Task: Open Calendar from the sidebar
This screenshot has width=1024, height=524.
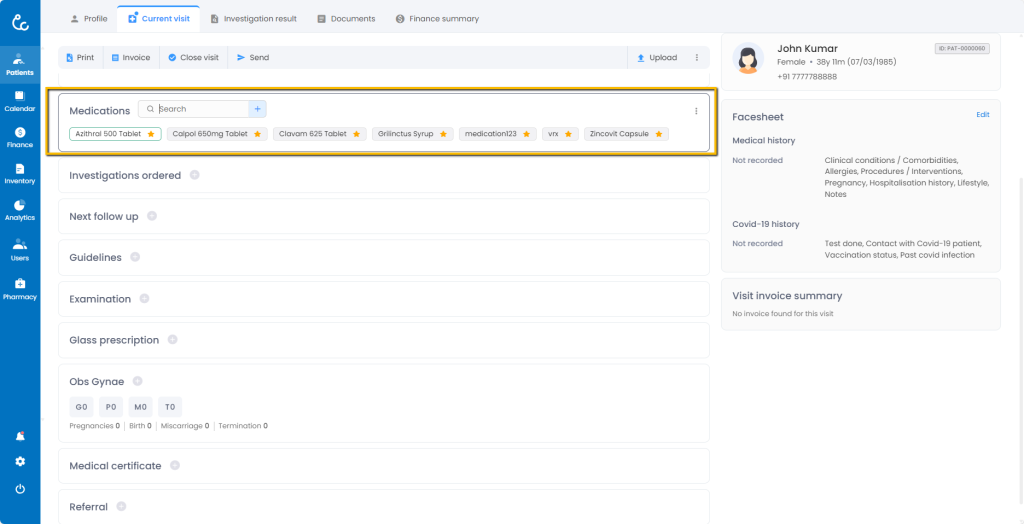Action: tap(19, 100)
